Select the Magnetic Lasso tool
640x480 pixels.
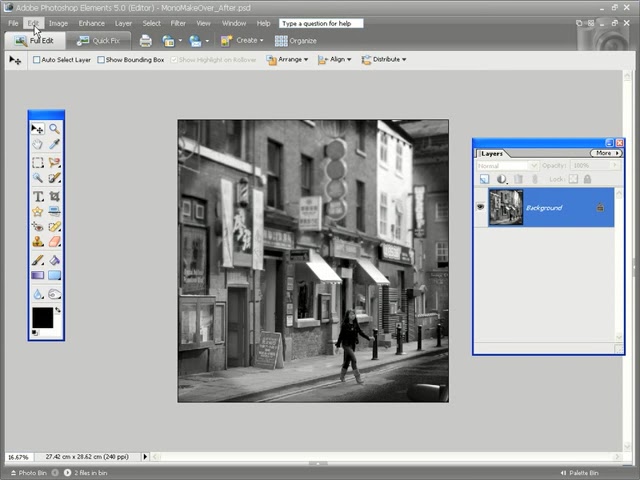coord(54,162)
